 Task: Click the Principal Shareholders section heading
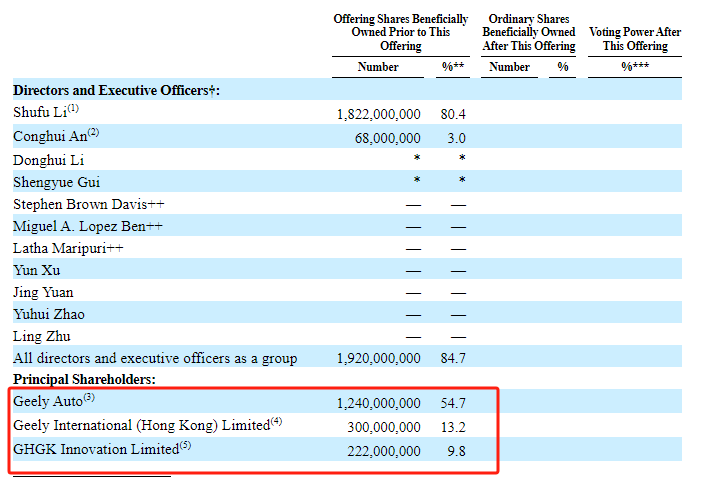coord(85,380)
